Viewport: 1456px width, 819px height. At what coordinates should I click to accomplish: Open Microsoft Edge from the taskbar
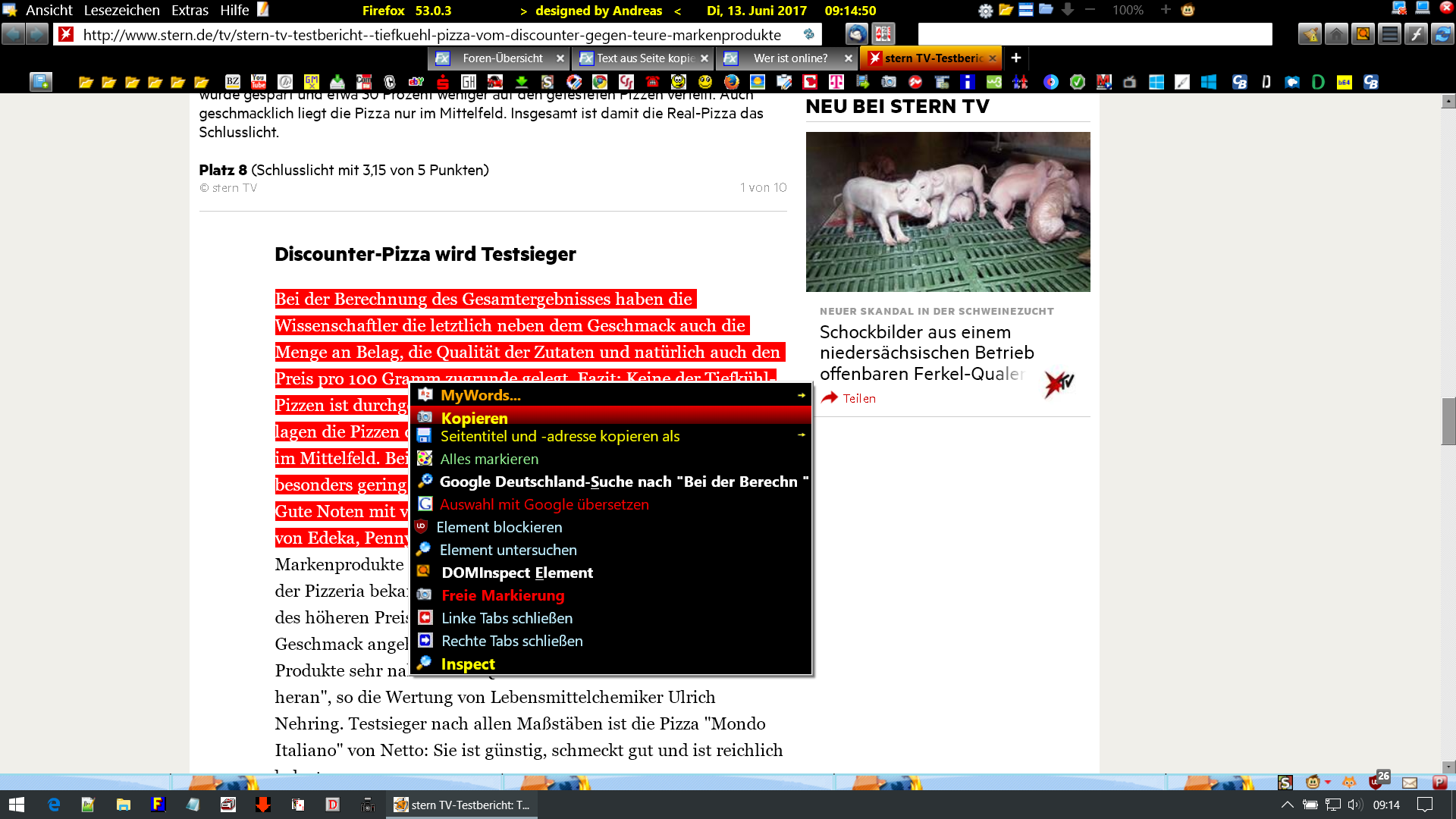(x=54, y=805)
